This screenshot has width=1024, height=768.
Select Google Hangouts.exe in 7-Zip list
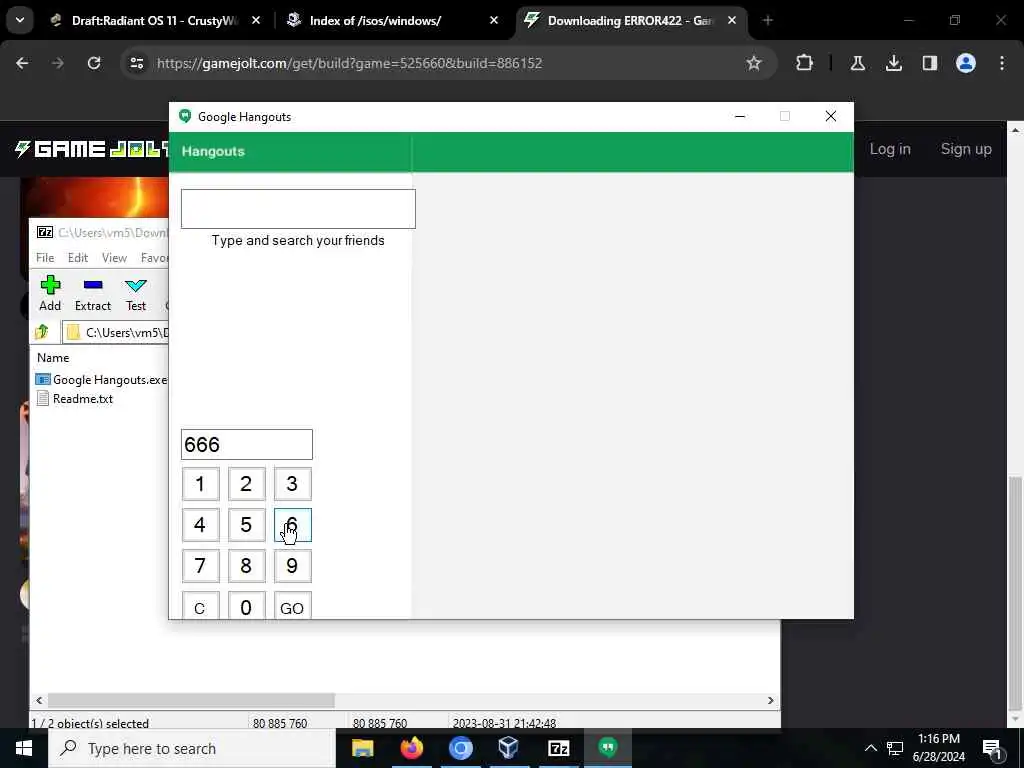(x=102, y=379)
